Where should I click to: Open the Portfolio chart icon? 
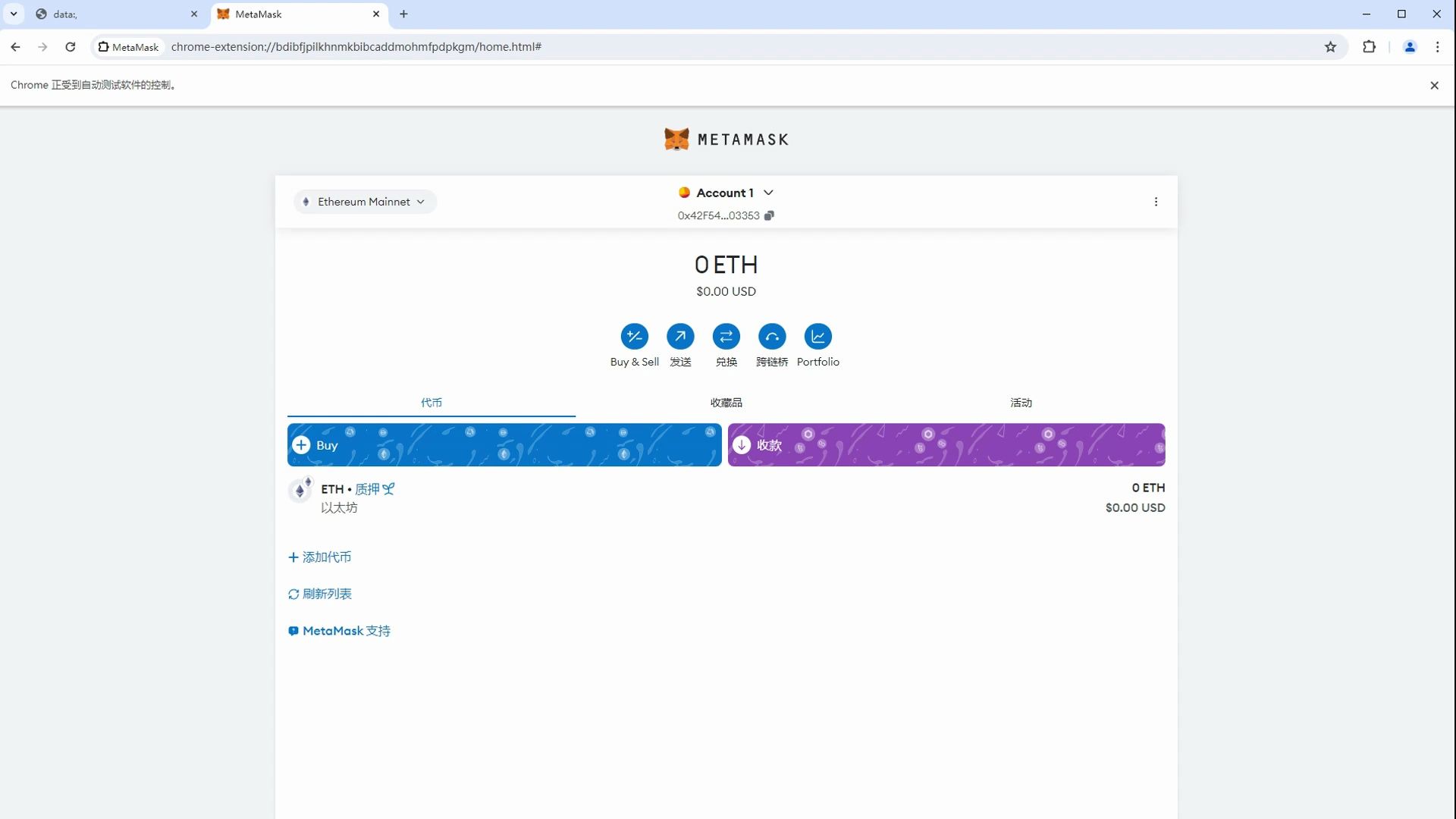pos(817,336)
